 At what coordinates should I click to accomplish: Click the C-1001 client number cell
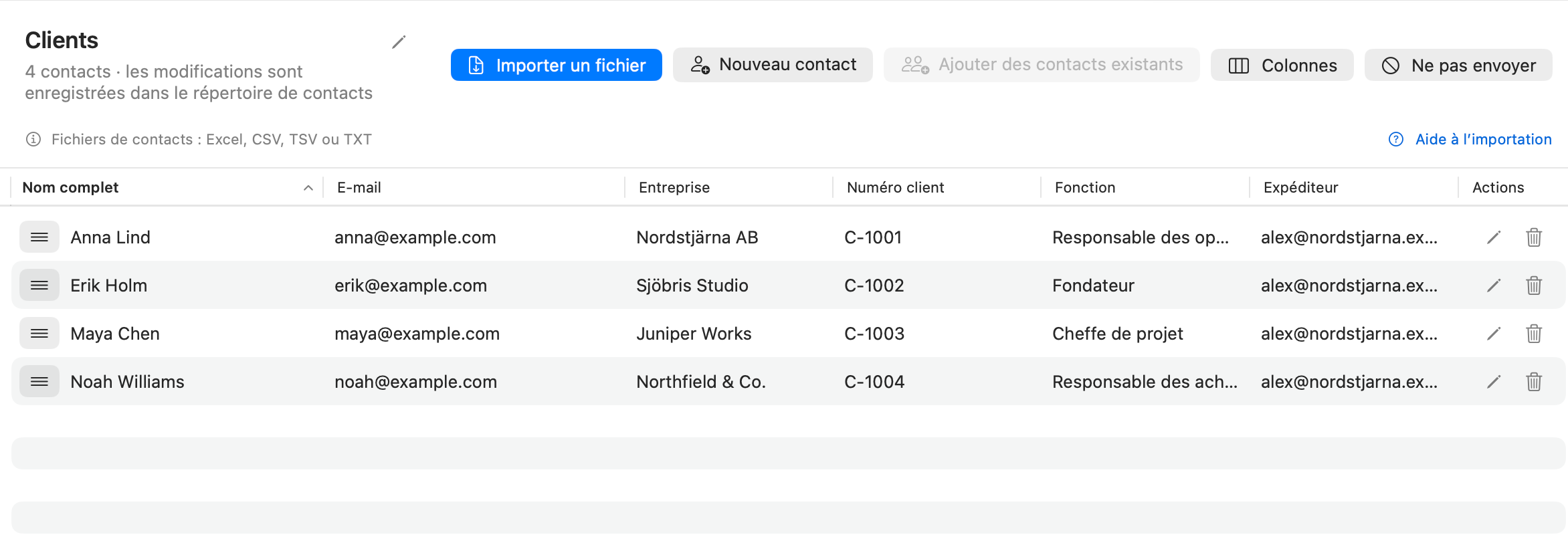873,237
